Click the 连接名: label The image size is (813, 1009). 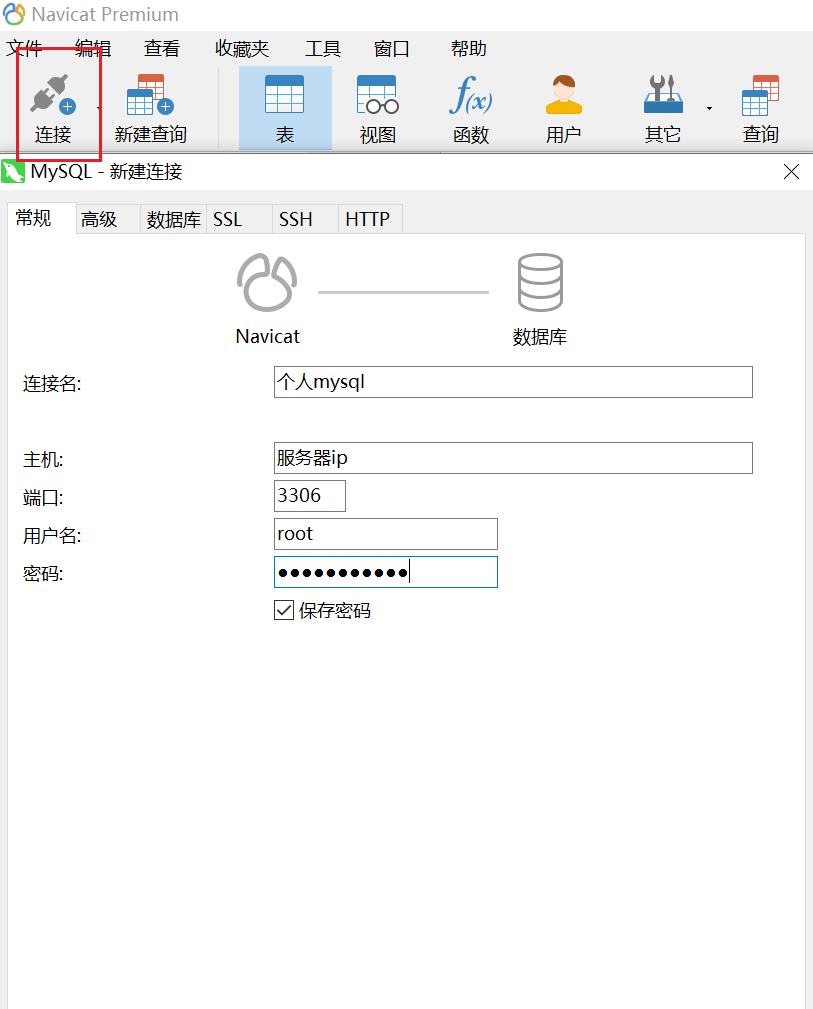[52, 384]
